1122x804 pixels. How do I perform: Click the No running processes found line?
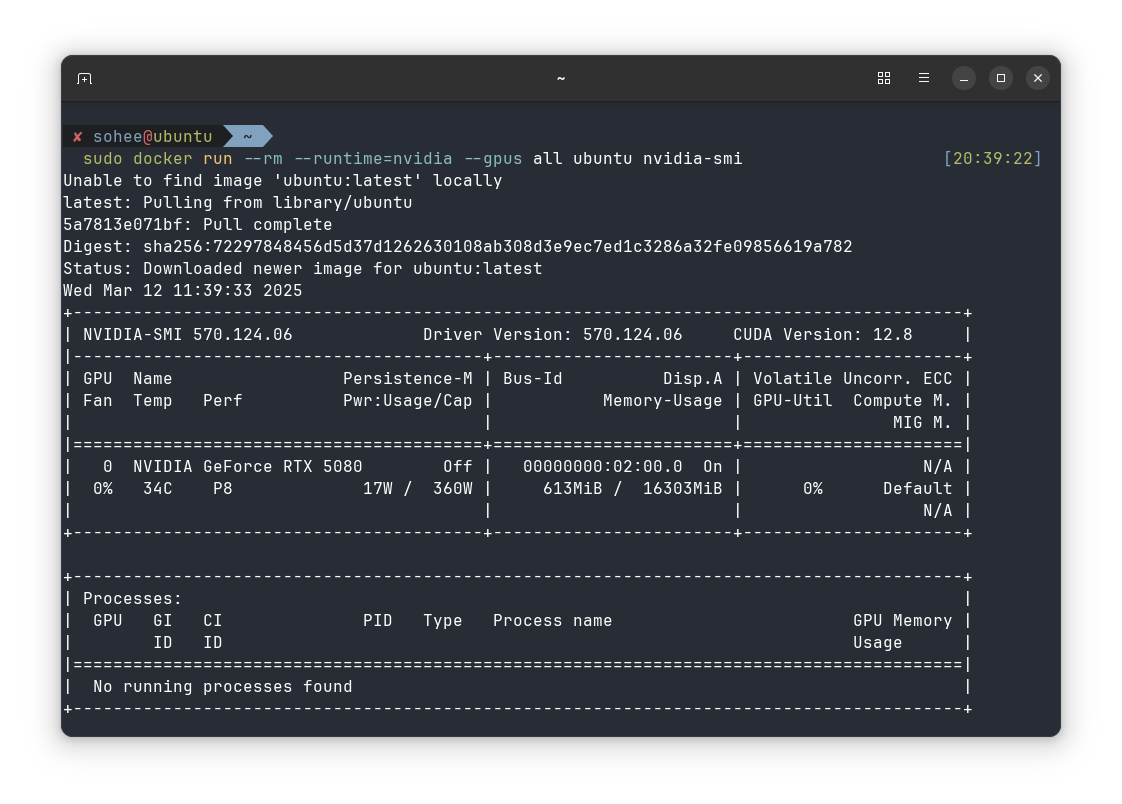pos(222,686)
